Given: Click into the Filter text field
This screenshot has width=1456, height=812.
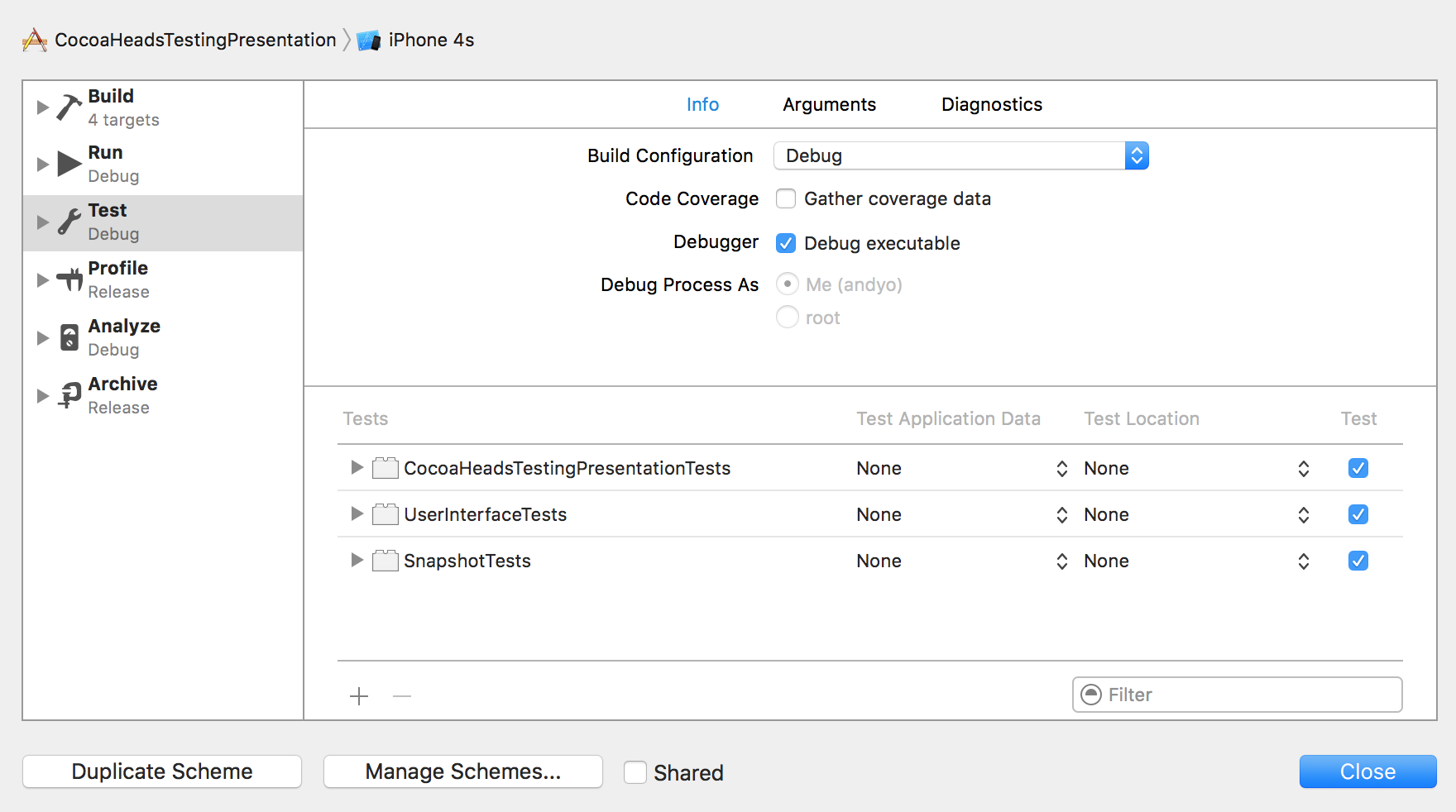Looking at the screenshot, I should click(x=1238, y=695).
